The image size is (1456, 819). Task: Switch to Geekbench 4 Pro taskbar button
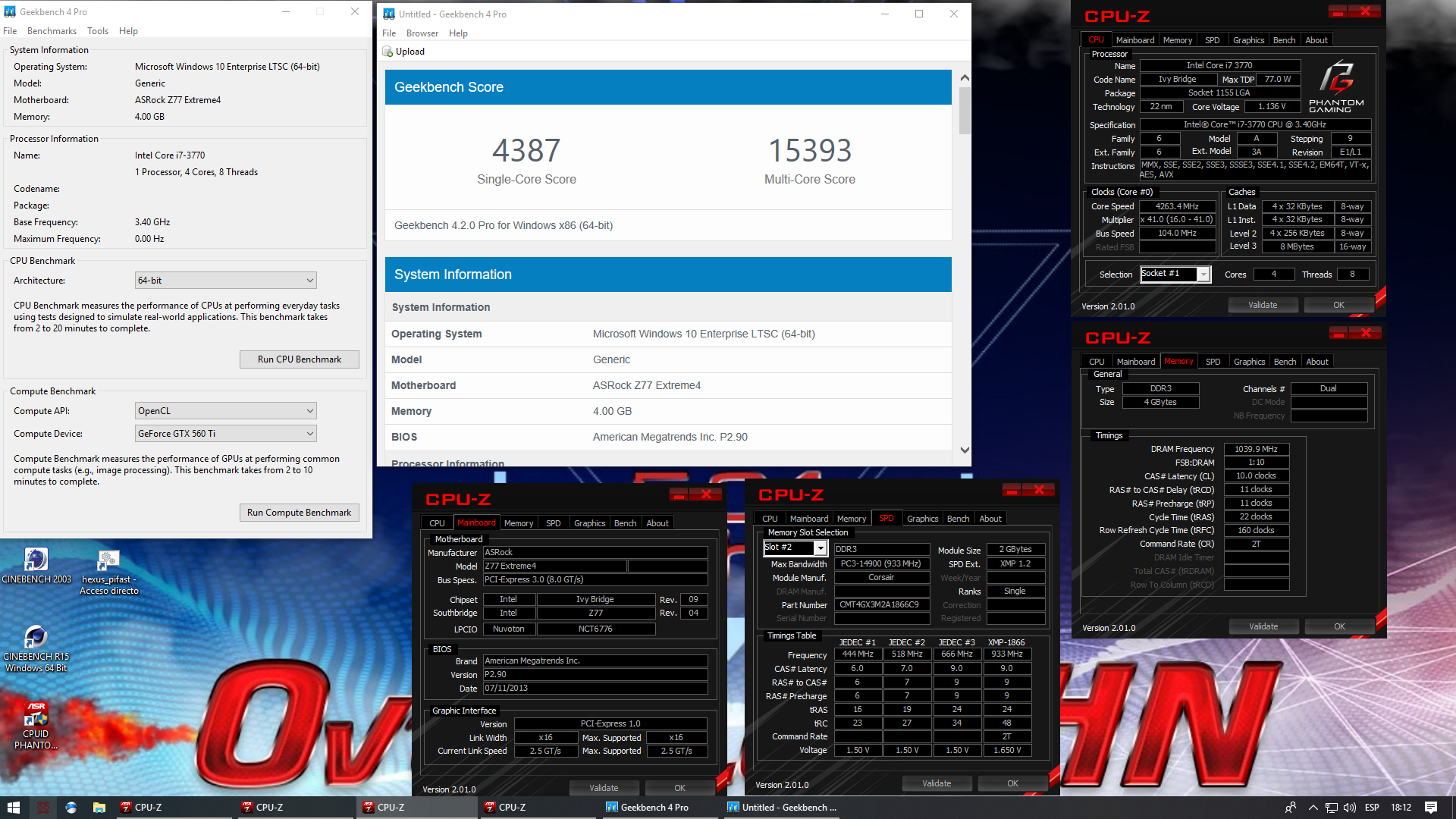tap(660, 808)
